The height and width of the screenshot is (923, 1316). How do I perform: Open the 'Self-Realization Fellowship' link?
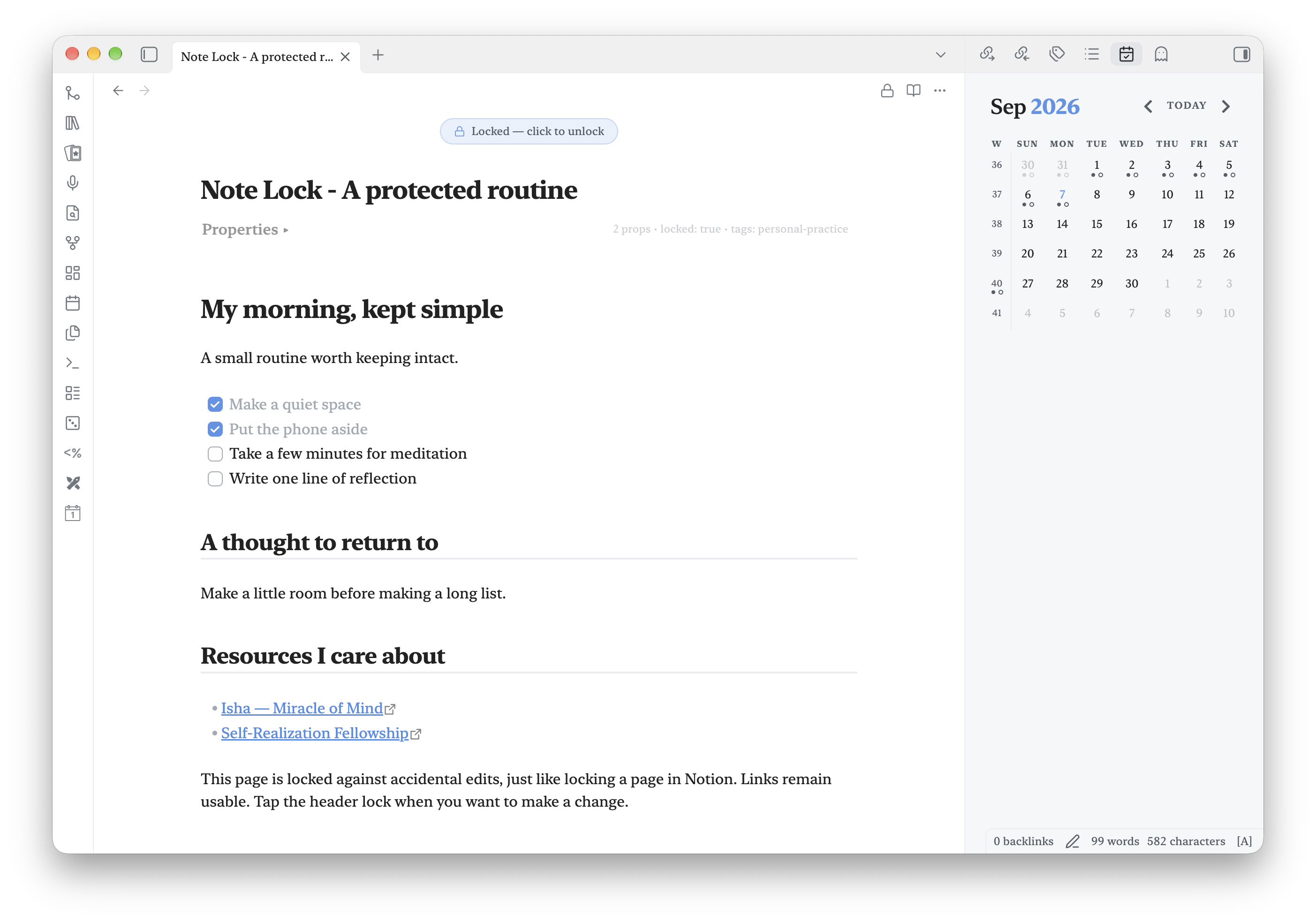point(315,733)
